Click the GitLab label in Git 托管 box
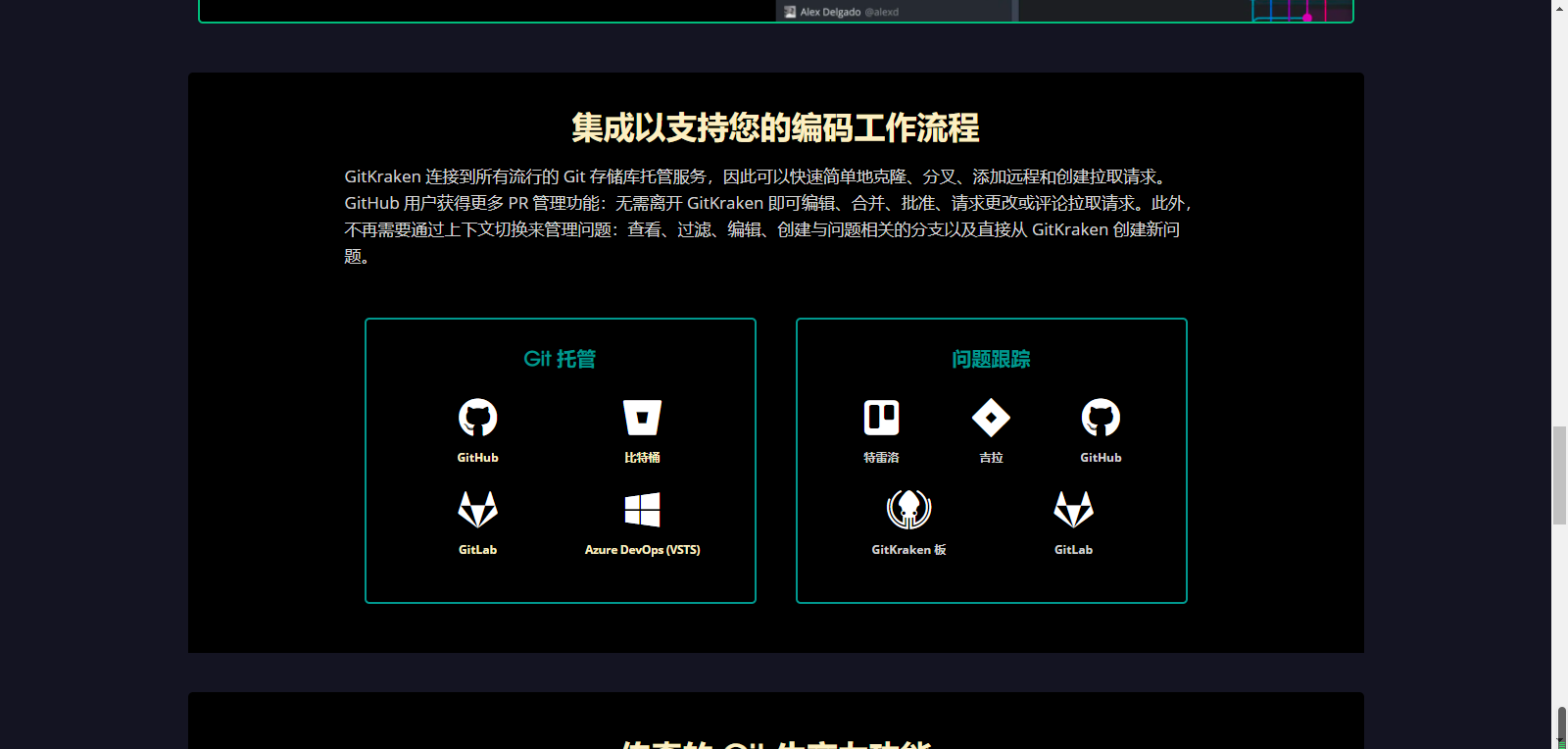 coord(478,550)
